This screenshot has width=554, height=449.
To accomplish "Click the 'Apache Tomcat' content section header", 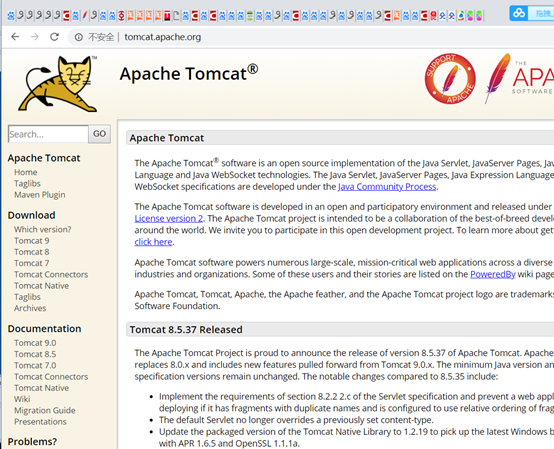I will coord(166,138).
